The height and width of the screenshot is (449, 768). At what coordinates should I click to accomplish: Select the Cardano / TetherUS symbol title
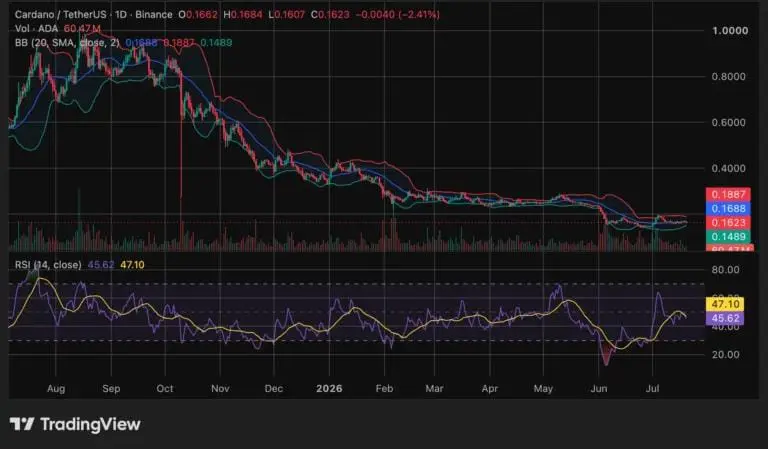(x=60, y=15)
